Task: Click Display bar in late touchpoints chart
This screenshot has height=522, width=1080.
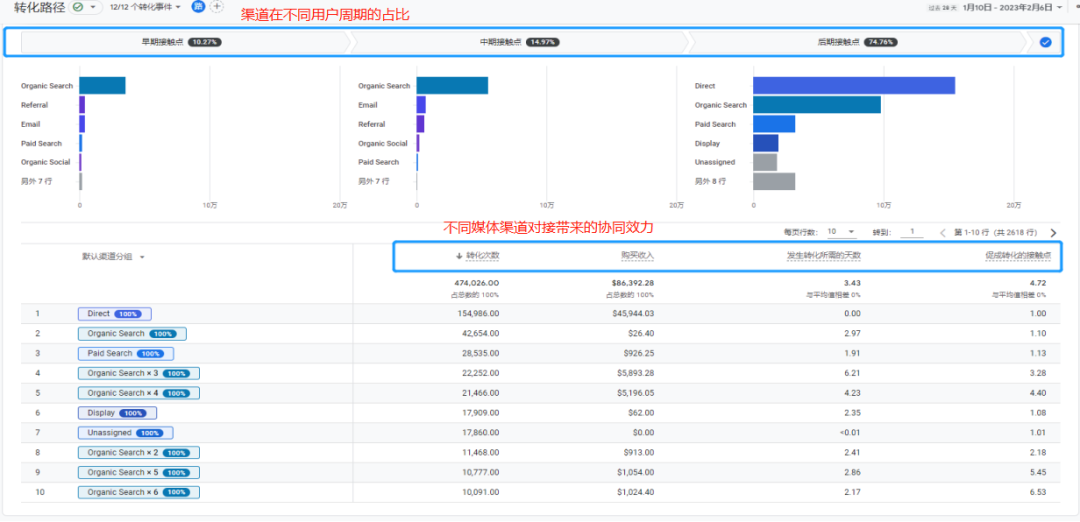Action: pos(765,143)
